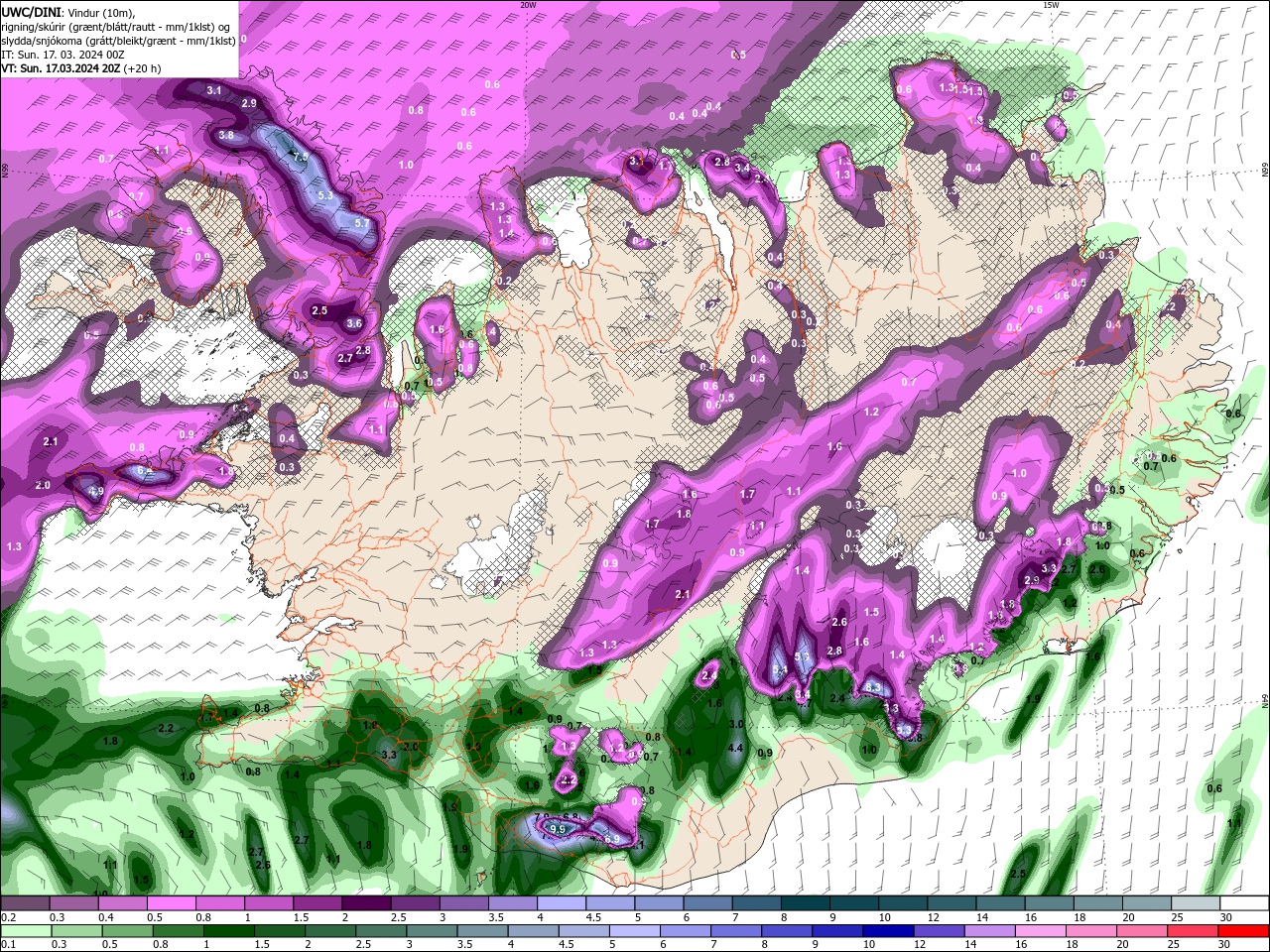Select the 4.9 value on the map

pos(96,491)
